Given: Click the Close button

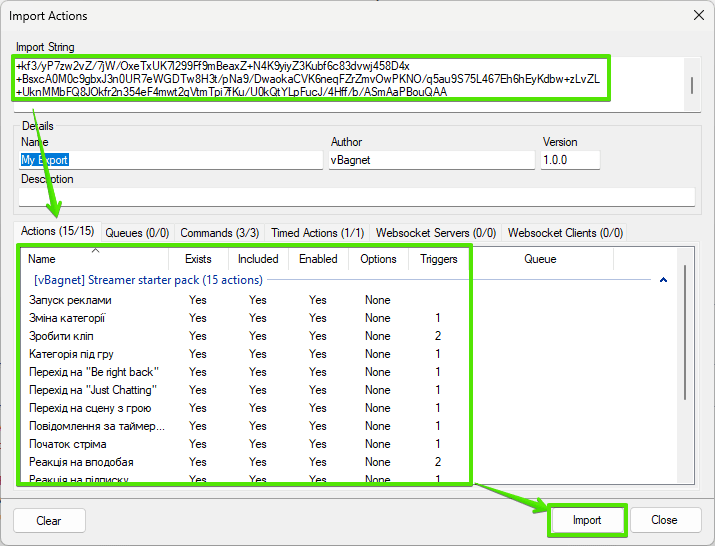Looking at the screenshot, I should pyautogui.click(x=664, y=520).
